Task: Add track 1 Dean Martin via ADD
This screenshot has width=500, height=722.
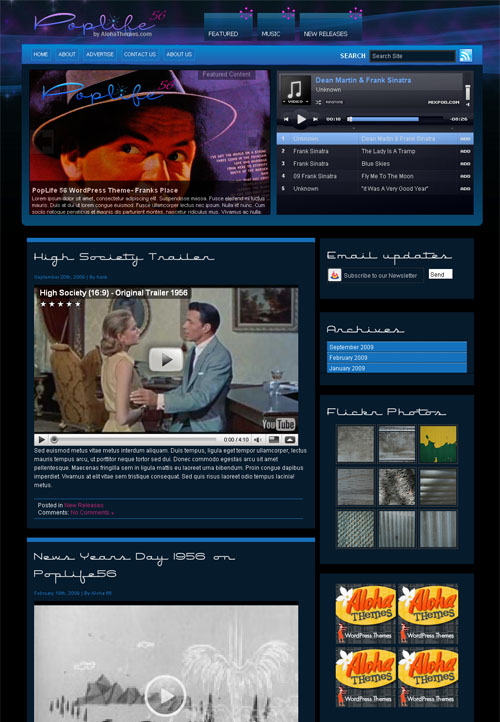Action: [x=465, y=139]
